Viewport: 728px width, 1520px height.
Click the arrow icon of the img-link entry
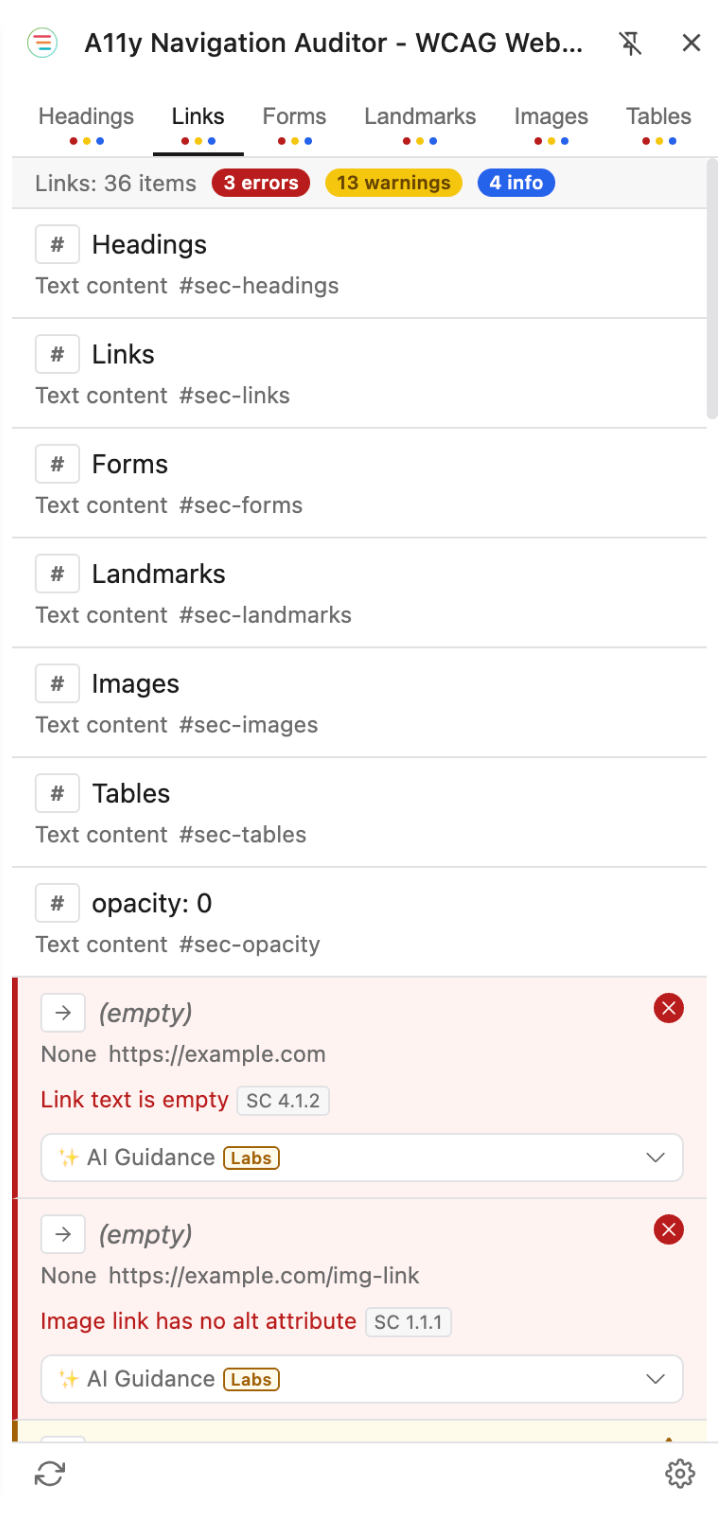(x=63, y=1235)
